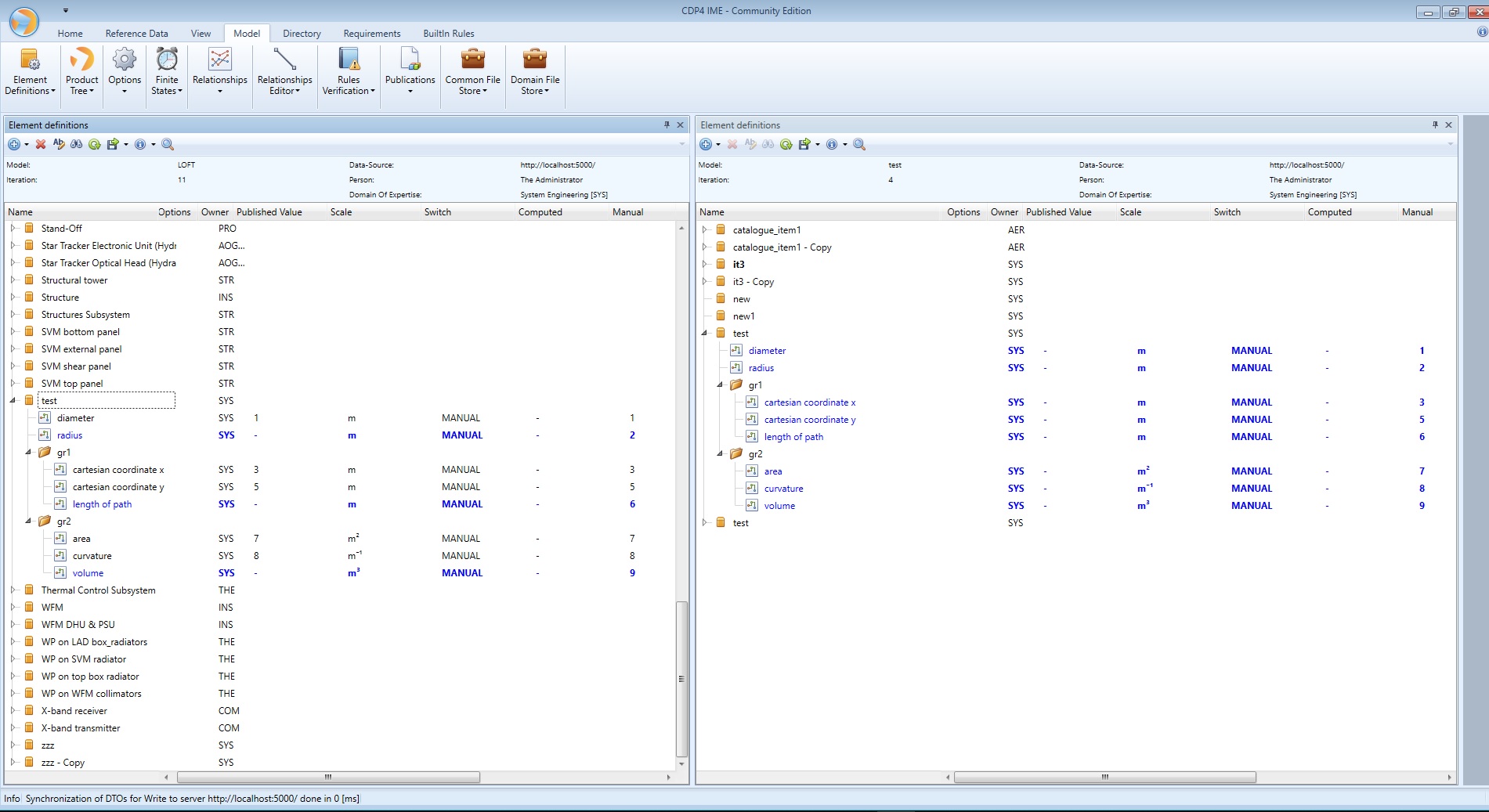Collapse the test element in the left tree

click(x=13, y=400)
